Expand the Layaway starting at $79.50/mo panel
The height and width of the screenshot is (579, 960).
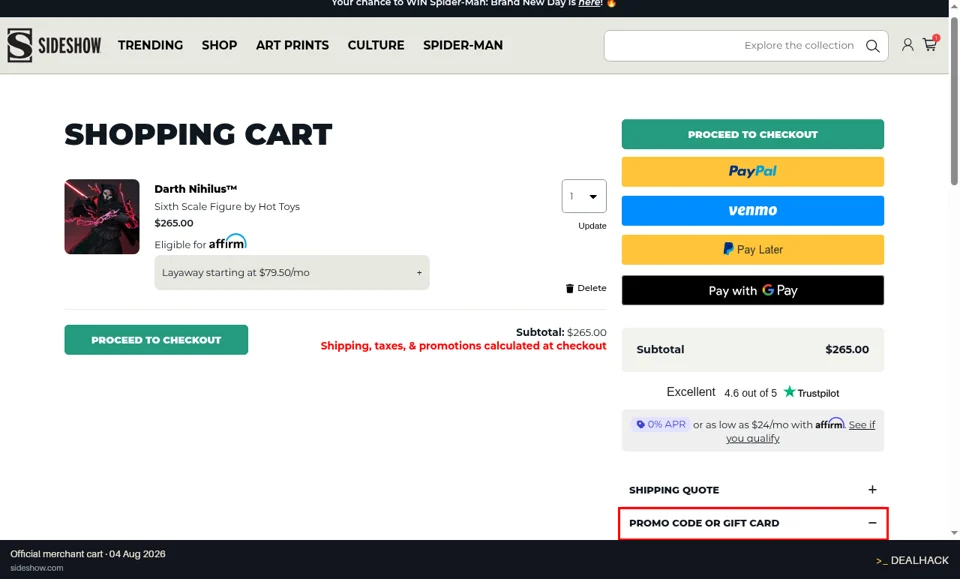292,272
